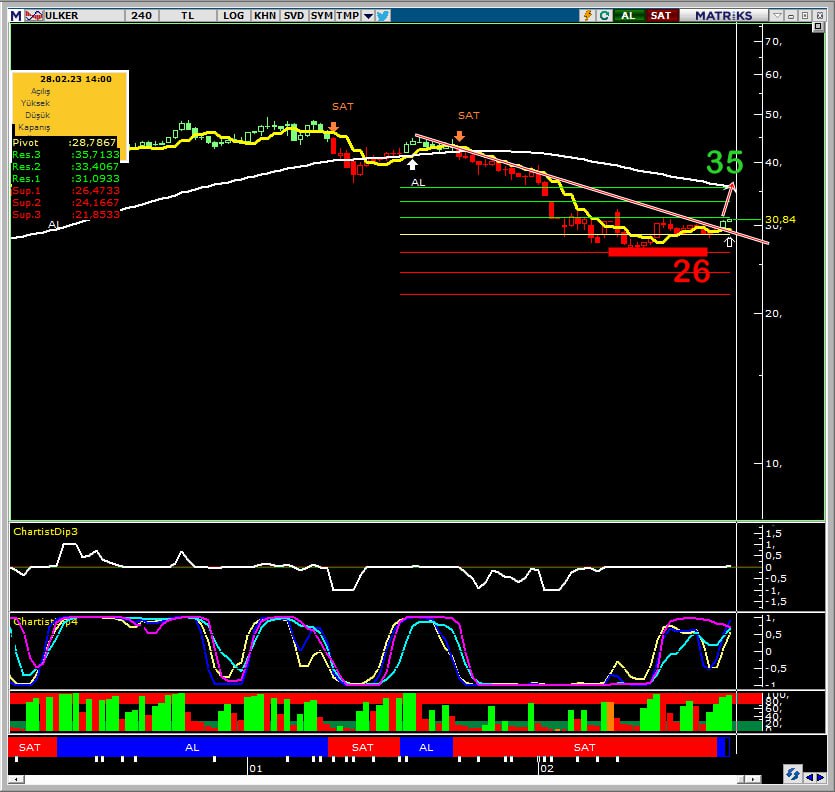Open the TMP template button
Viewport: 835px width, 792px height.
click(348, 15)
